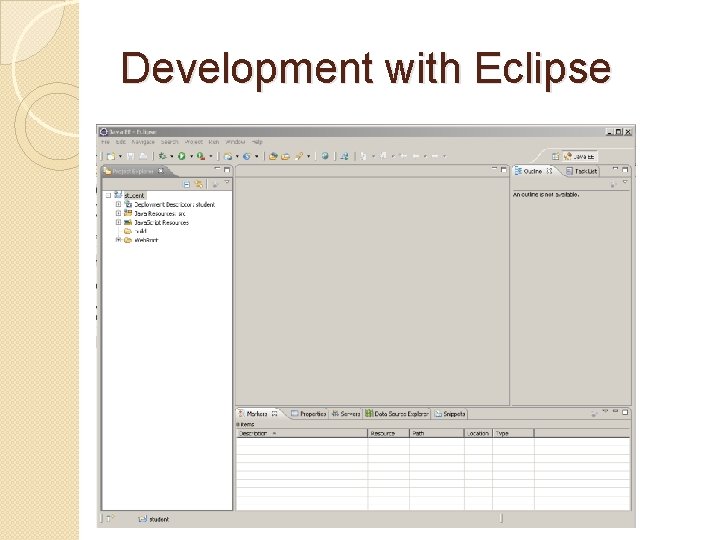Open New file dropdown arrow
Screen dimensions: 720x540
(120, 156)
